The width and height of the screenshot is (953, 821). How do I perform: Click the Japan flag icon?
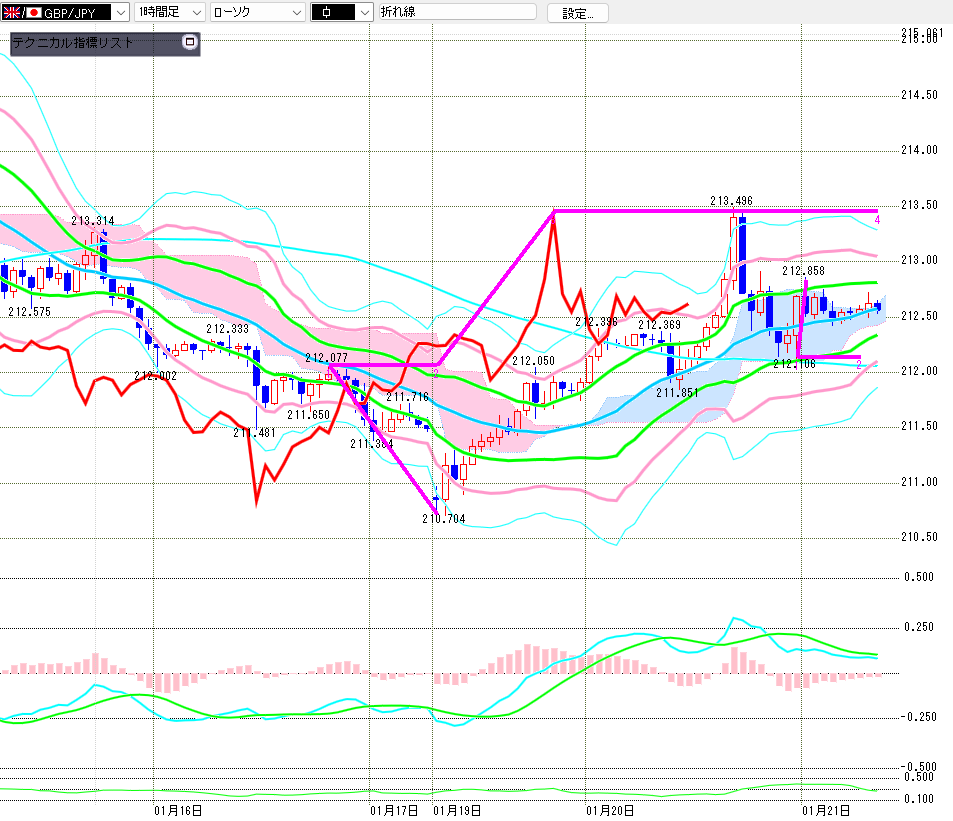pos(32,13)
